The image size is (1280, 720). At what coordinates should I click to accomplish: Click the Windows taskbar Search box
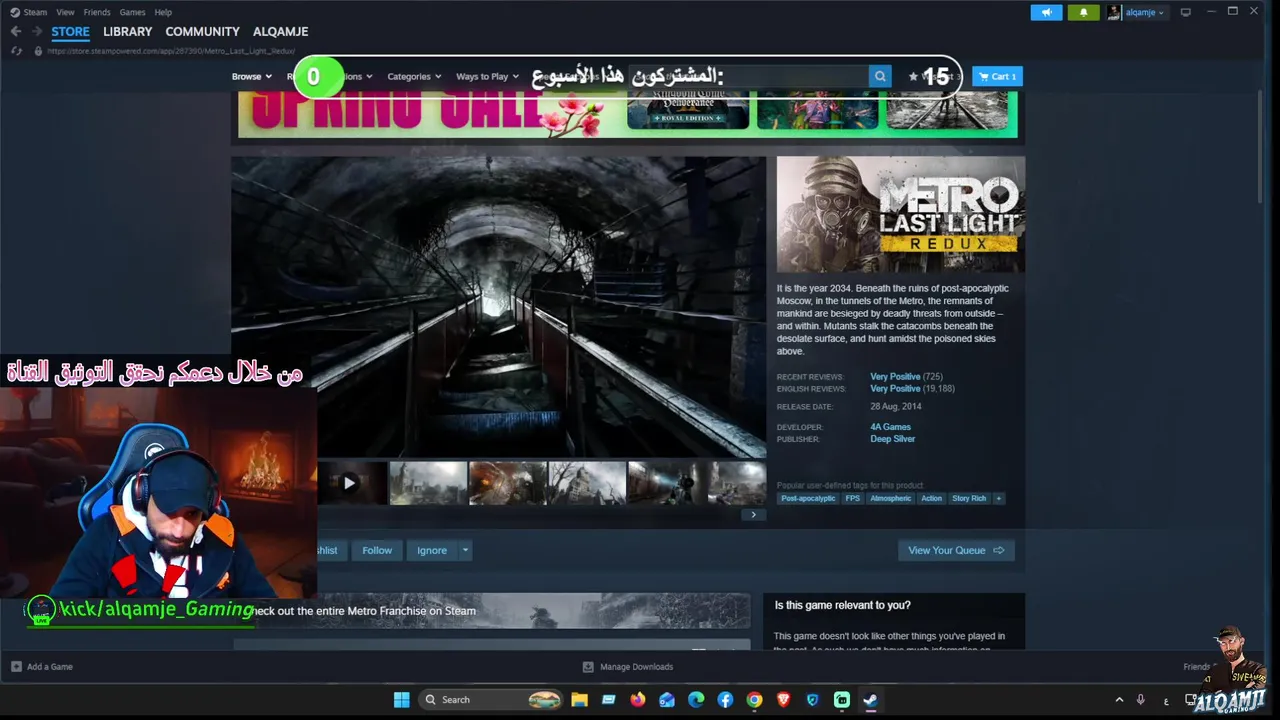(491, 699)
